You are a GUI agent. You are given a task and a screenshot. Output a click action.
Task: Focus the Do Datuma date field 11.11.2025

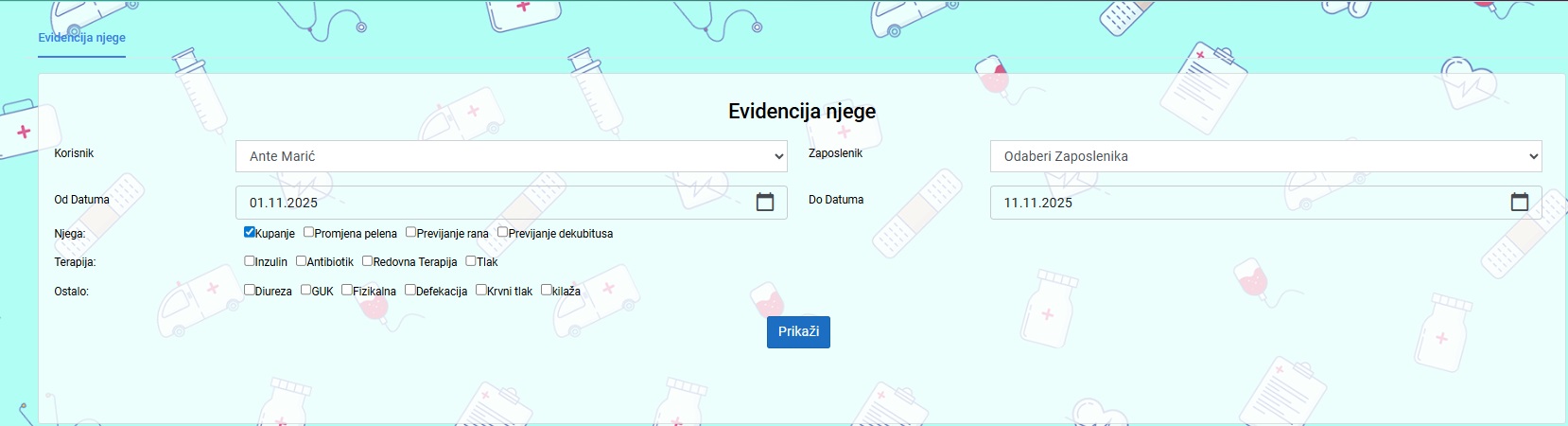[x=1266, y=203]
